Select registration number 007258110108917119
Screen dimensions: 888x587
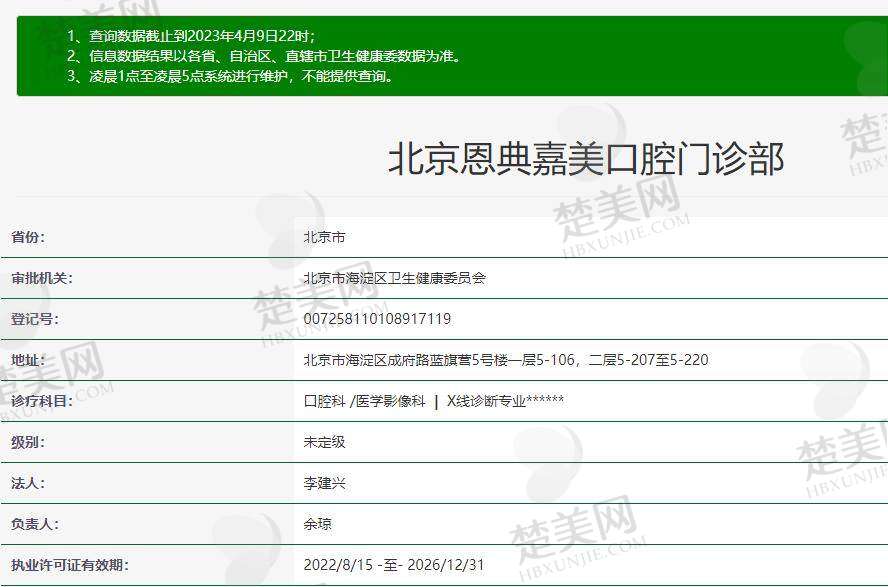point(377,319)
